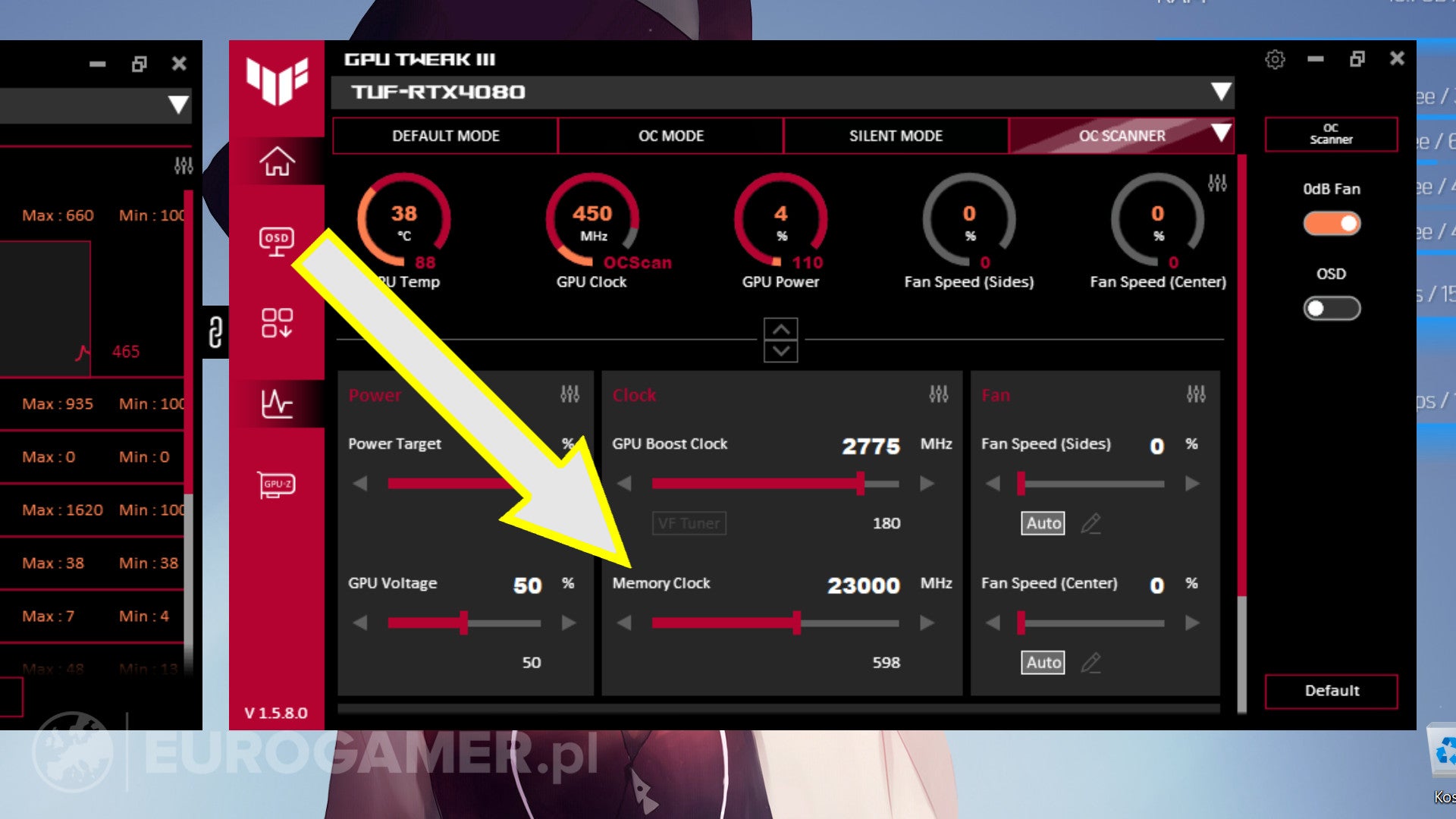The width and height of the screenshot is (1456, 819).
Task: Open the Home section in the sidebar
Action: 277,161
